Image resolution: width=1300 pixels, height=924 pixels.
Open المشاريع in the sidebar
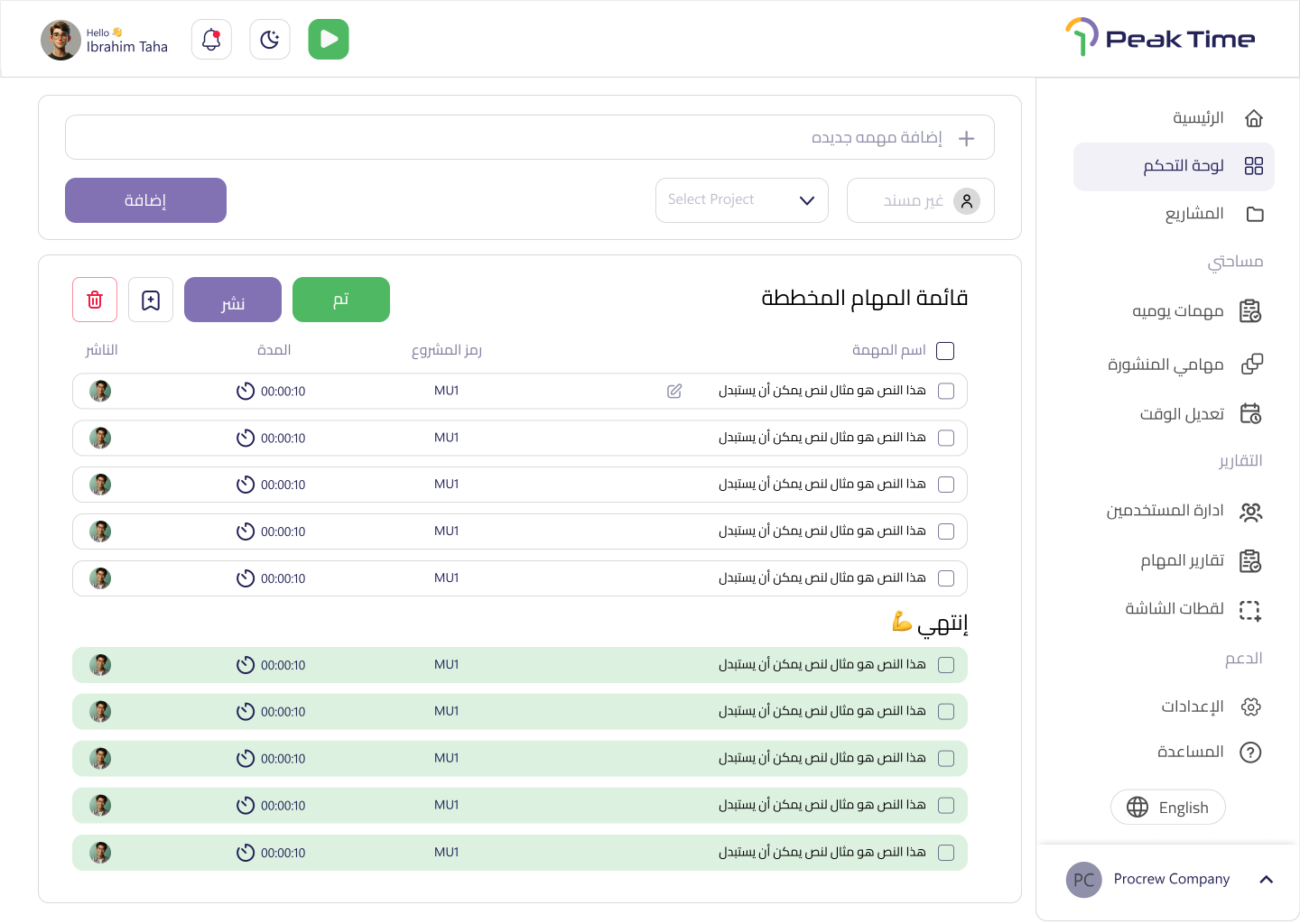pyautogui.click(x=1193, y=214)
